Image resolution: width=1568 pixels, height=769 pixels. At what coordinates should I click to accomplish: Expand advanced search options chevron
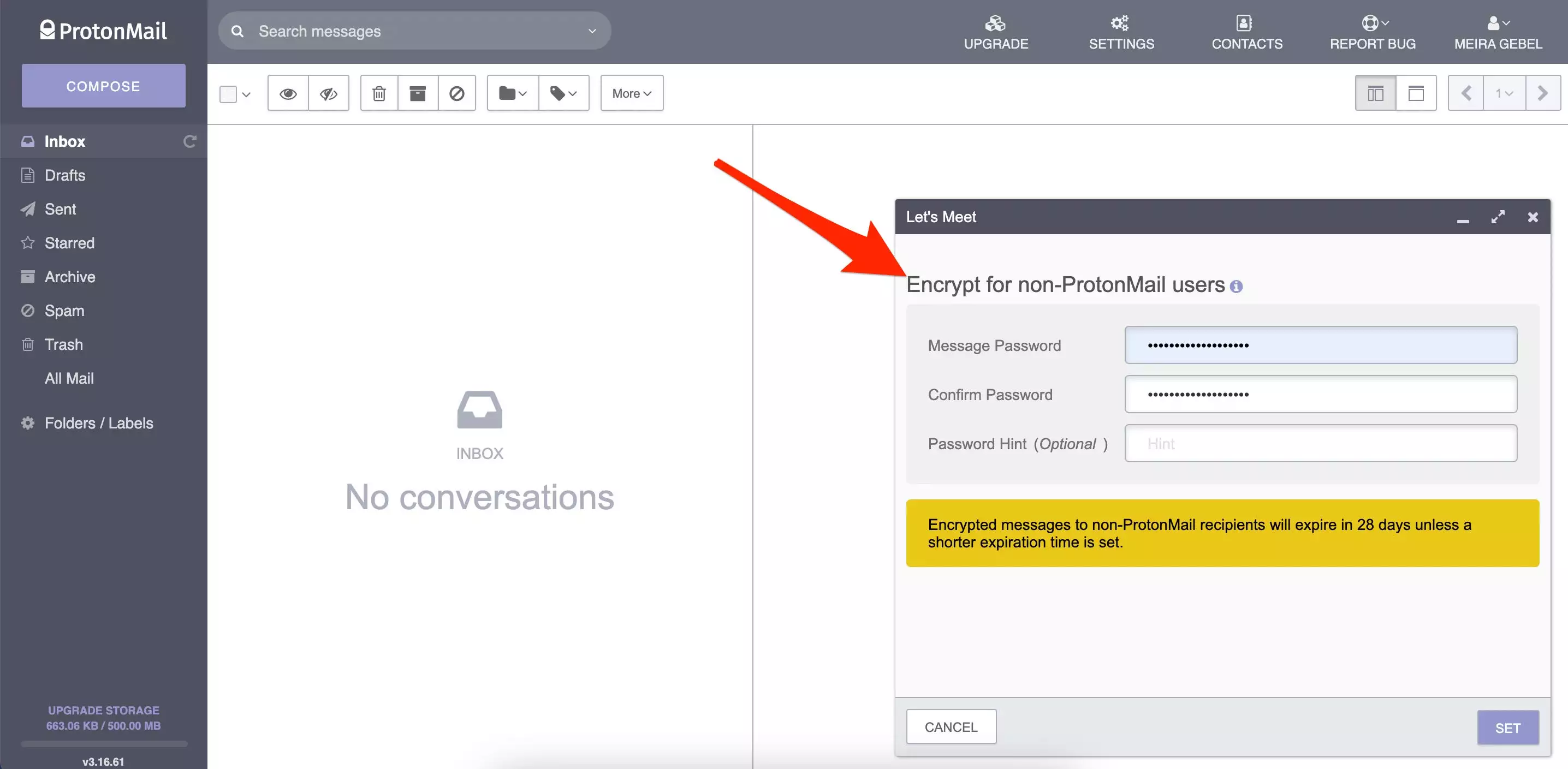click(x=592, y=31)
